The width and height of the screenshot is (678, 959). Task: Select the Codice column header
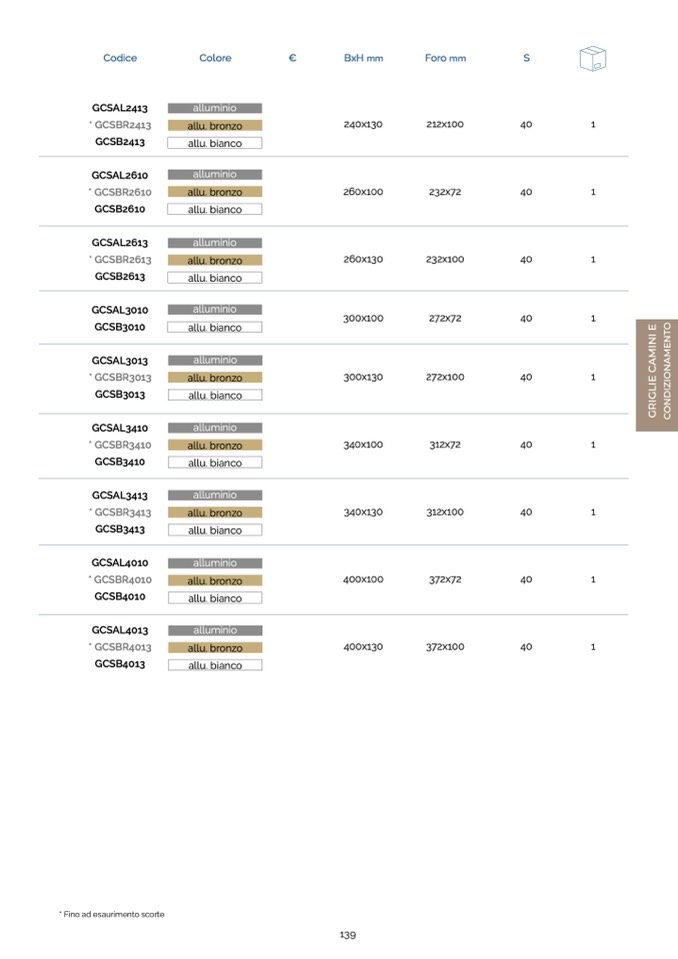(120, 59)
